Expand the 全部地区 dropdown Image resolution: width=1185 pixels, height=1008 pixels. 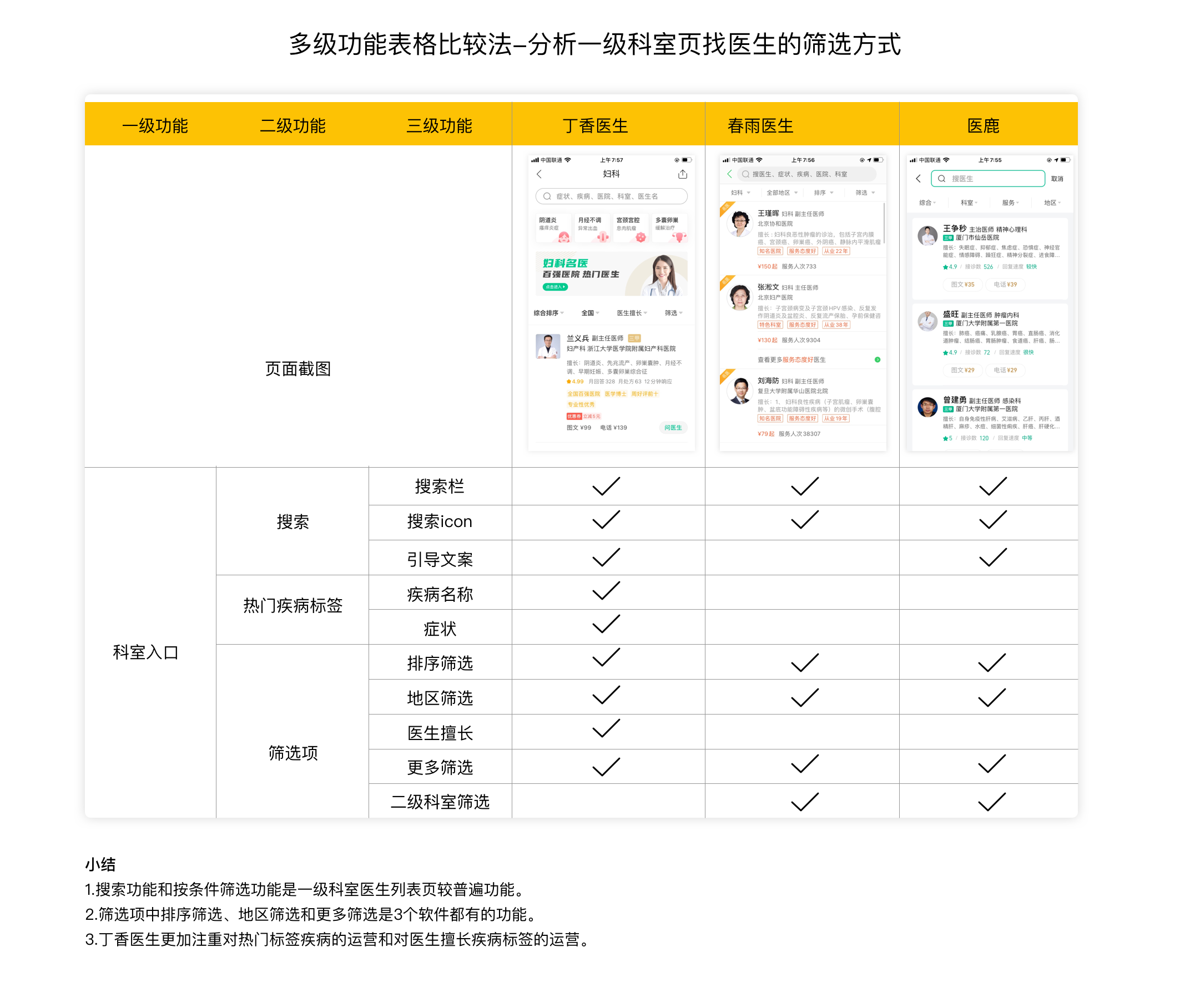click(781, 193)
